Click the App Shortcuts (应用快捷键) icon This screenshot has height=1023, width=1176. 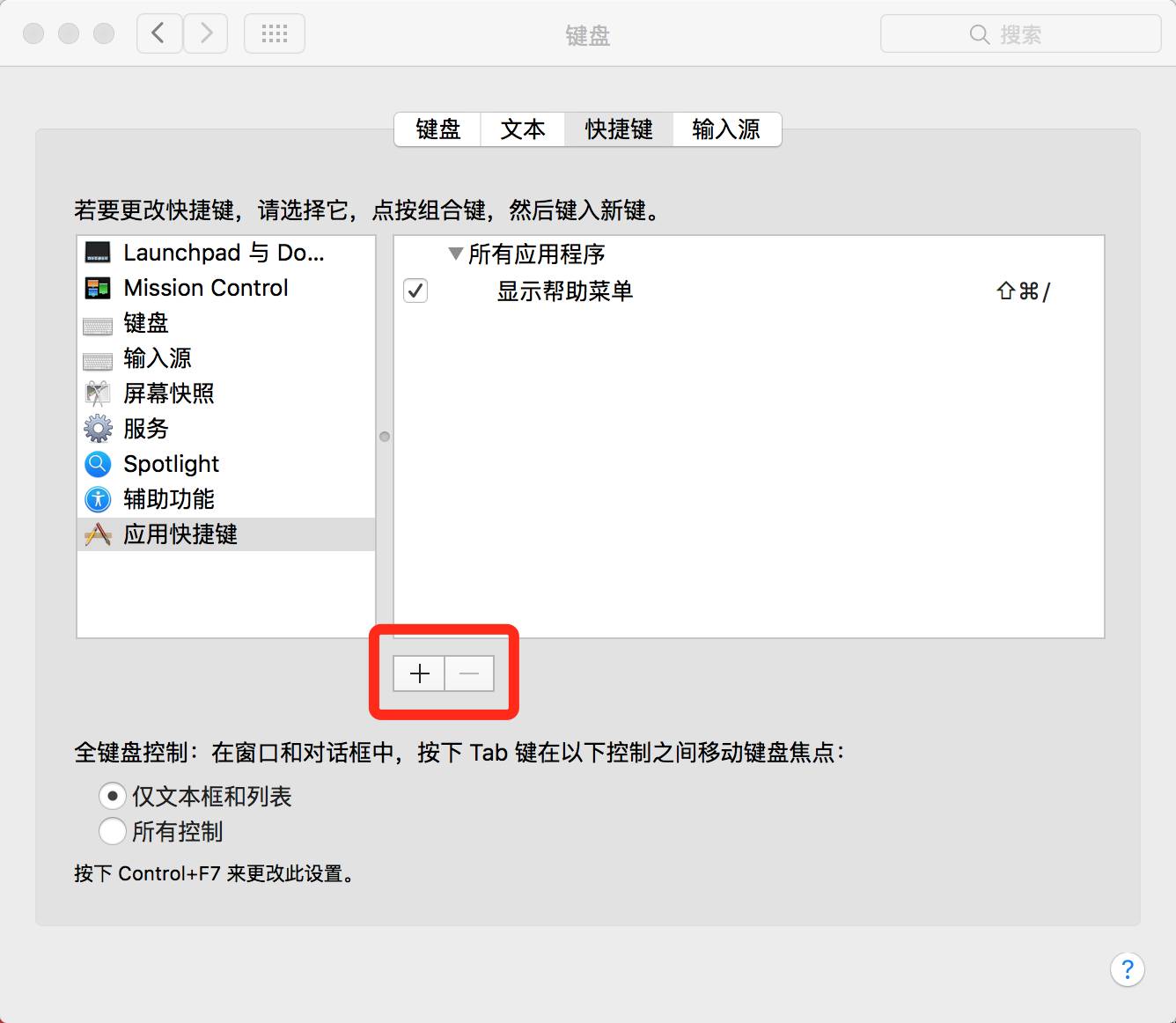(x=98, y=534)
